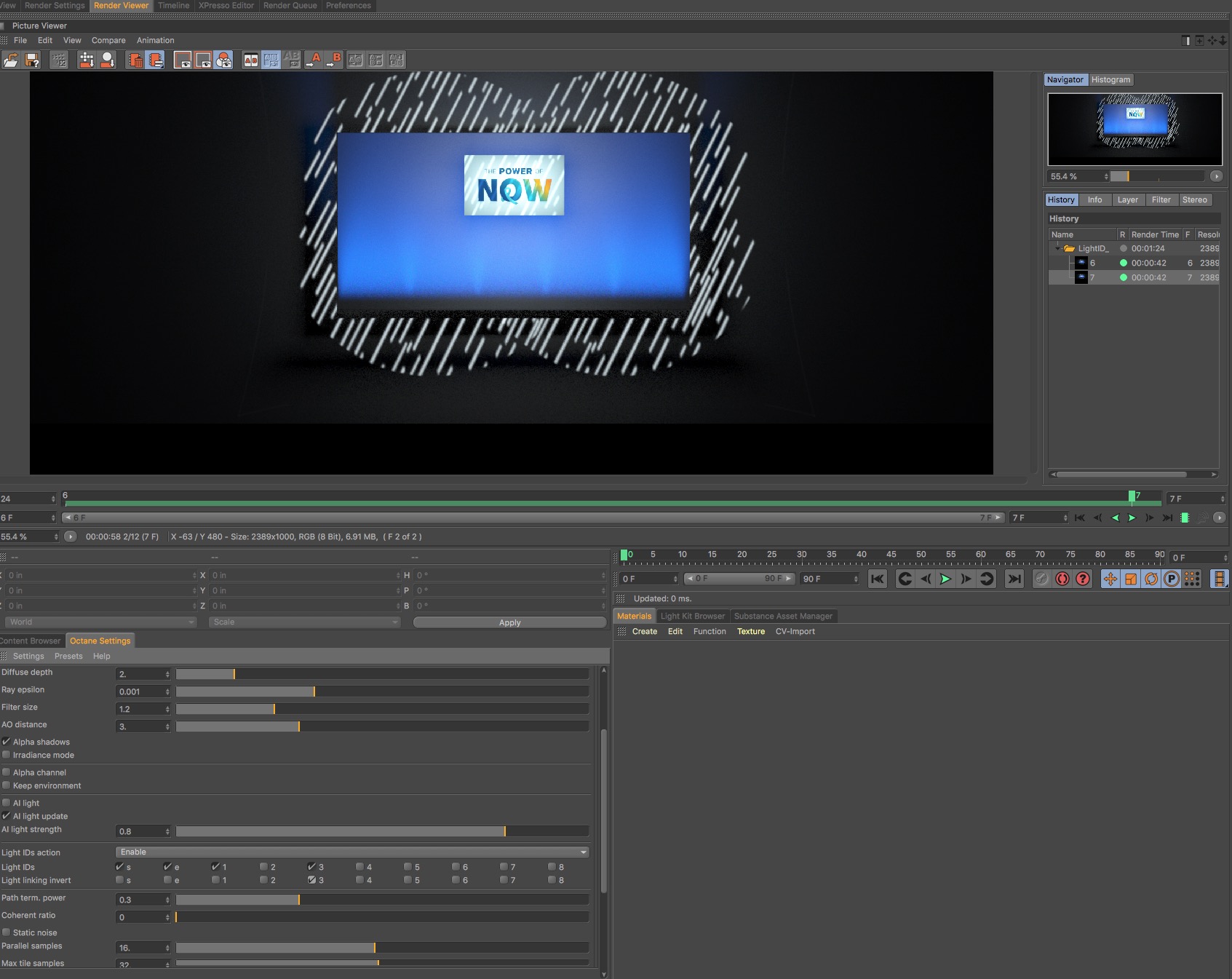
Task: Collapse the LightID_ folder in History
Action: (x=1058, y=248)
